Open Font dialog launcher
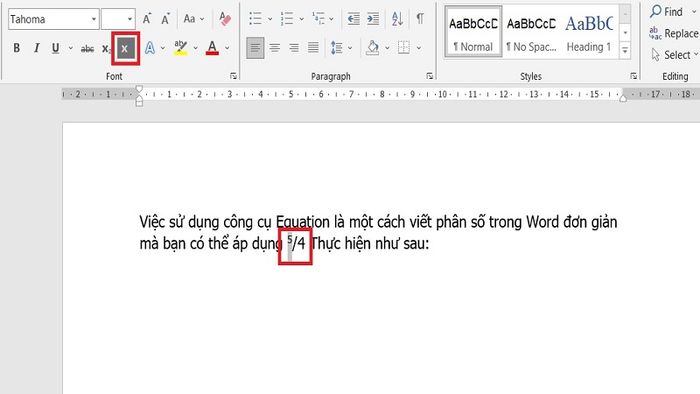This screenshot has height=394, width=700. click(x=233, y=76)
